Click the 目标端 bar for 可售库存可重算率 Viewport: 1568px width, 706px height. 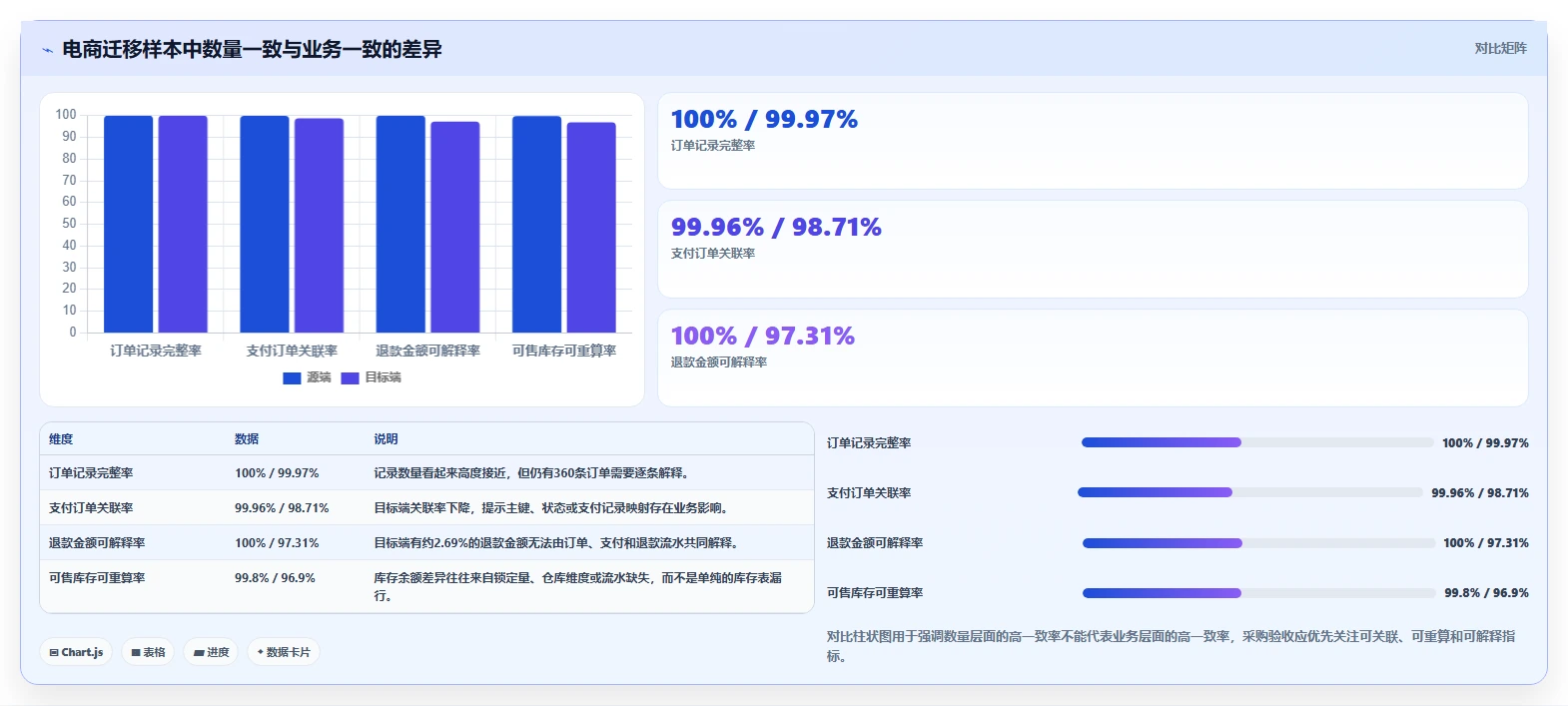pos(591,228)
